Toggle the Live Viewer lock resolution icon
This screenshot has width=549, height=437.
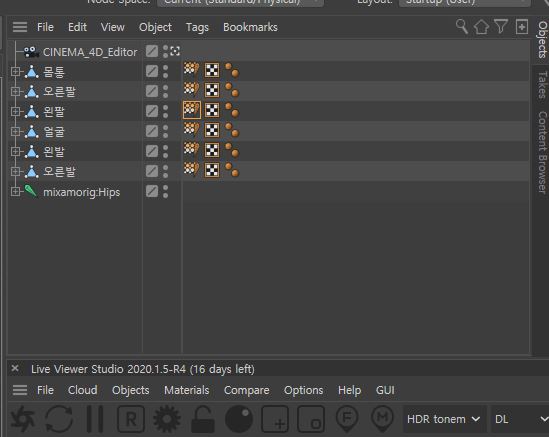202,419
